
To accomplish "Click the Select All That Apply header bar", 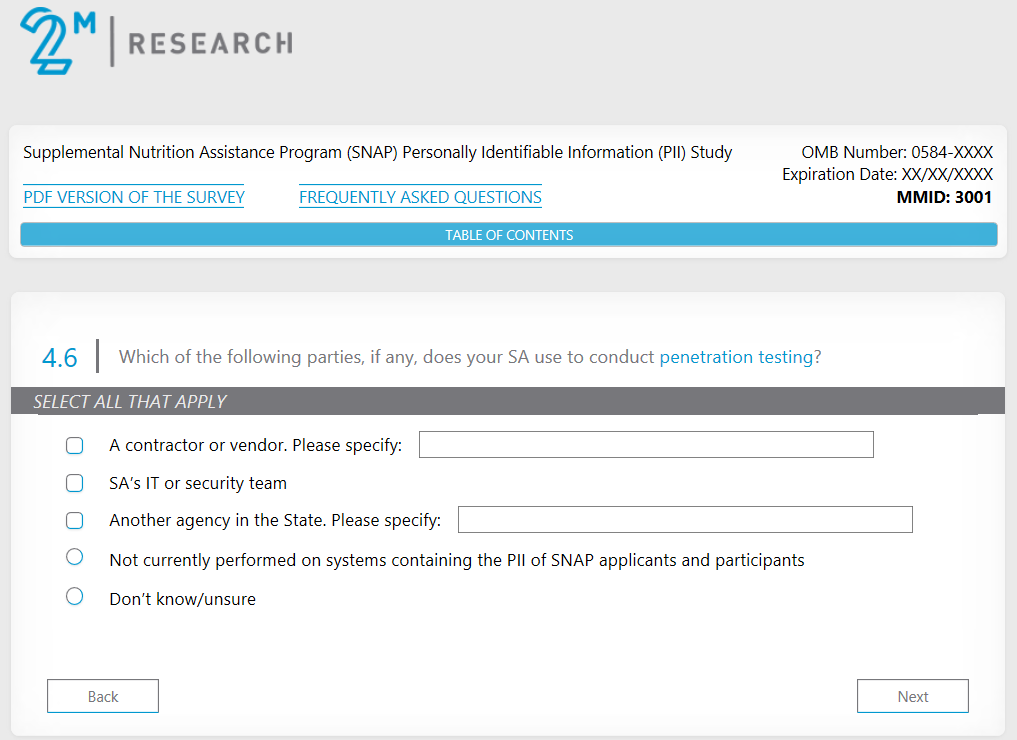I will coord(508,402).
